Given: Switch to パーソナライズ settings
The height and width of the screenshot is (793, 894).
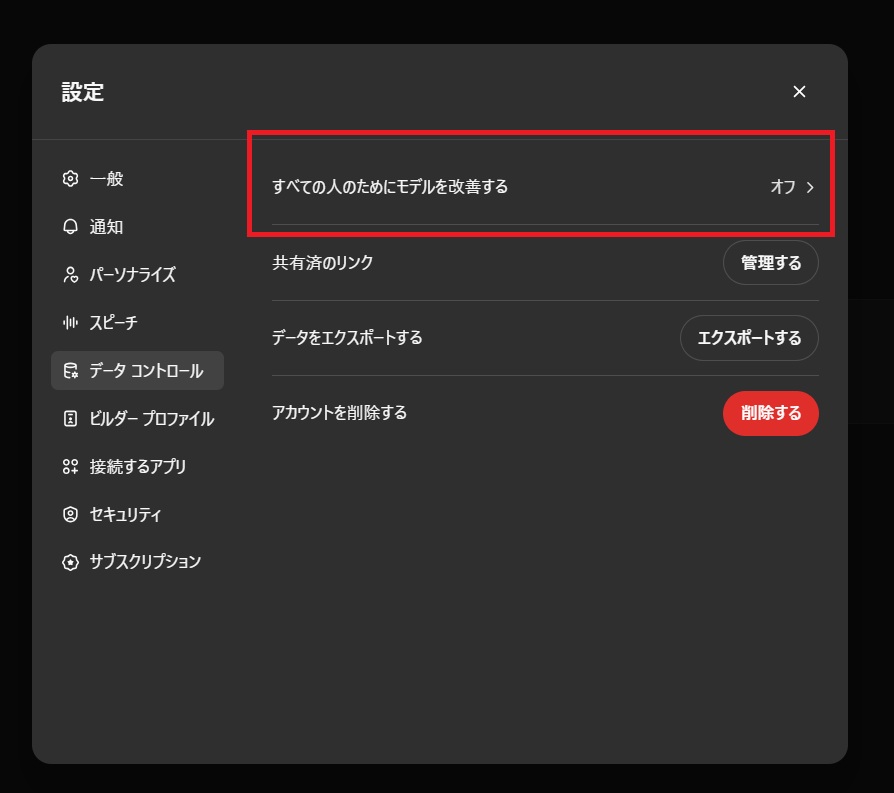Looking at the screenshot, I should [x=137, y=274].
